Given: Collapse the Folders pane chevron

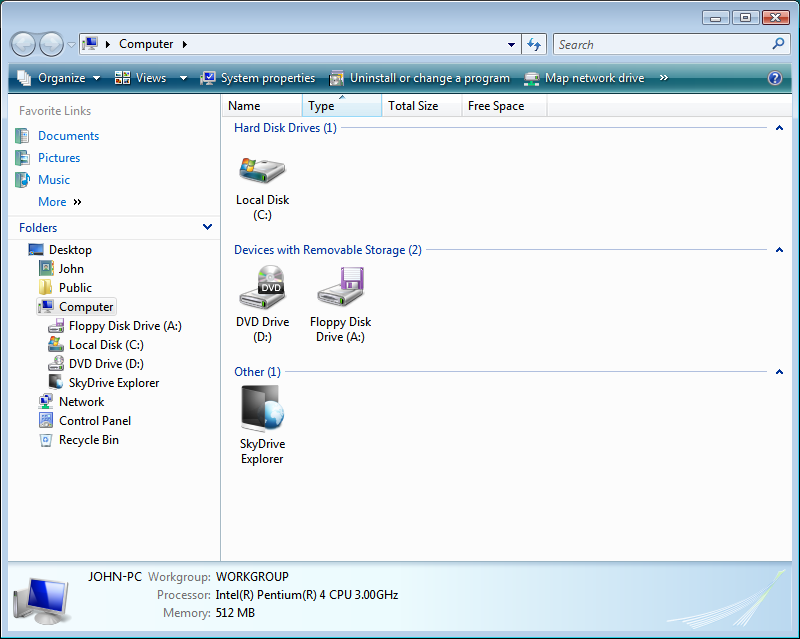Looking at the screenshot, I should point(207,228).
